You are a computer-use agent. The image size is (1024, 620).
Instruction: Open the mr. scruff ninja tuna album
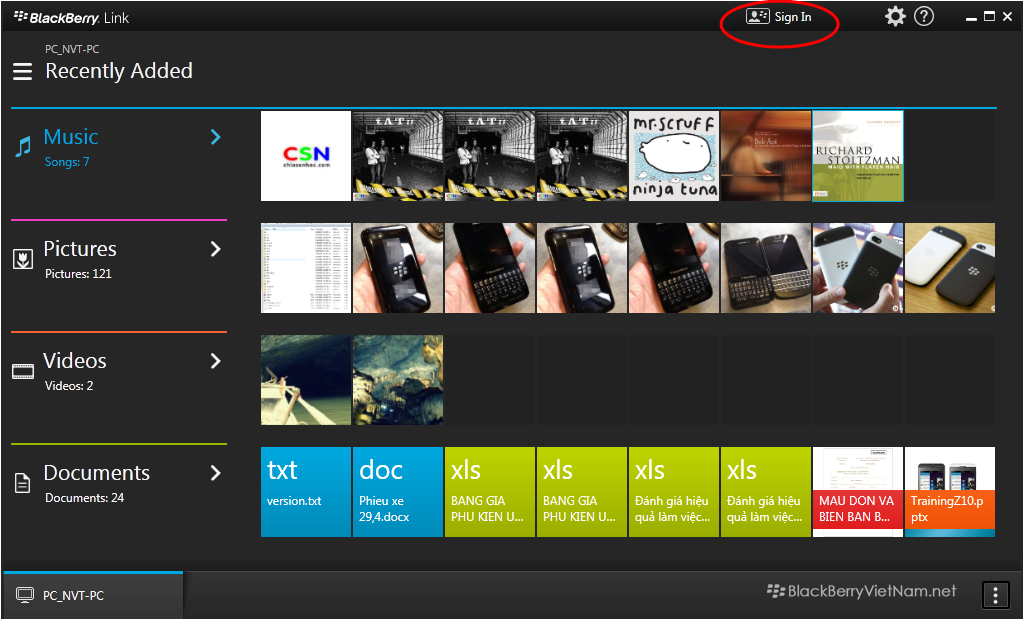click(674, 156)
